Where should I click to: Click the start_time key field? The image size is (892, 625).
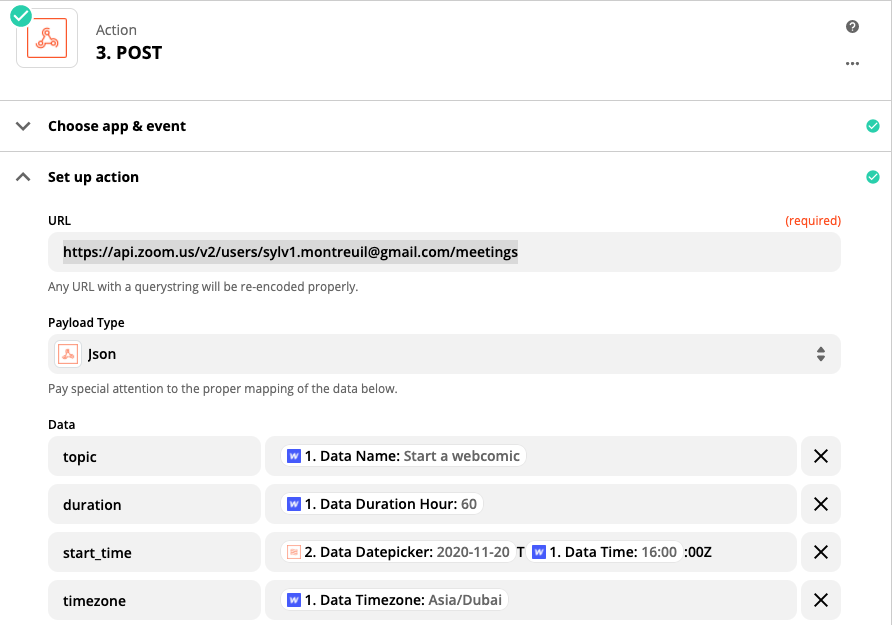coord(154,552)
